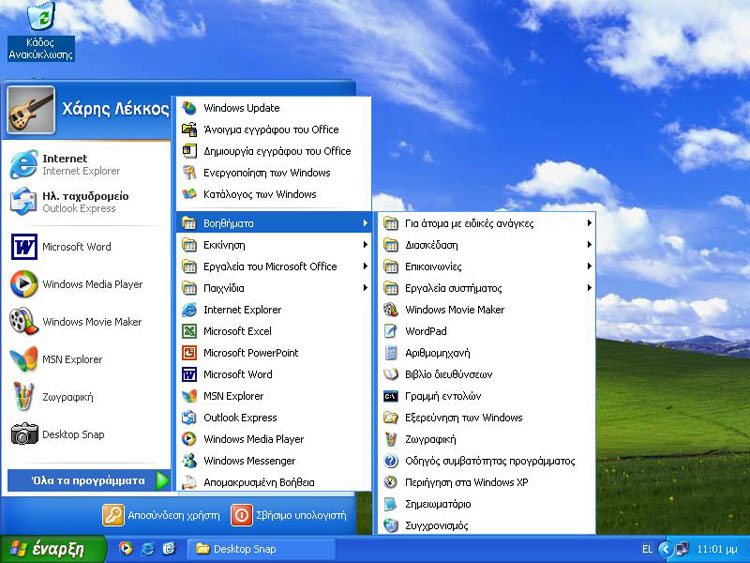The image size is (750, 563).
Task: Launch Windows Movie Maker from recent programs
Action: click(86, 321)
